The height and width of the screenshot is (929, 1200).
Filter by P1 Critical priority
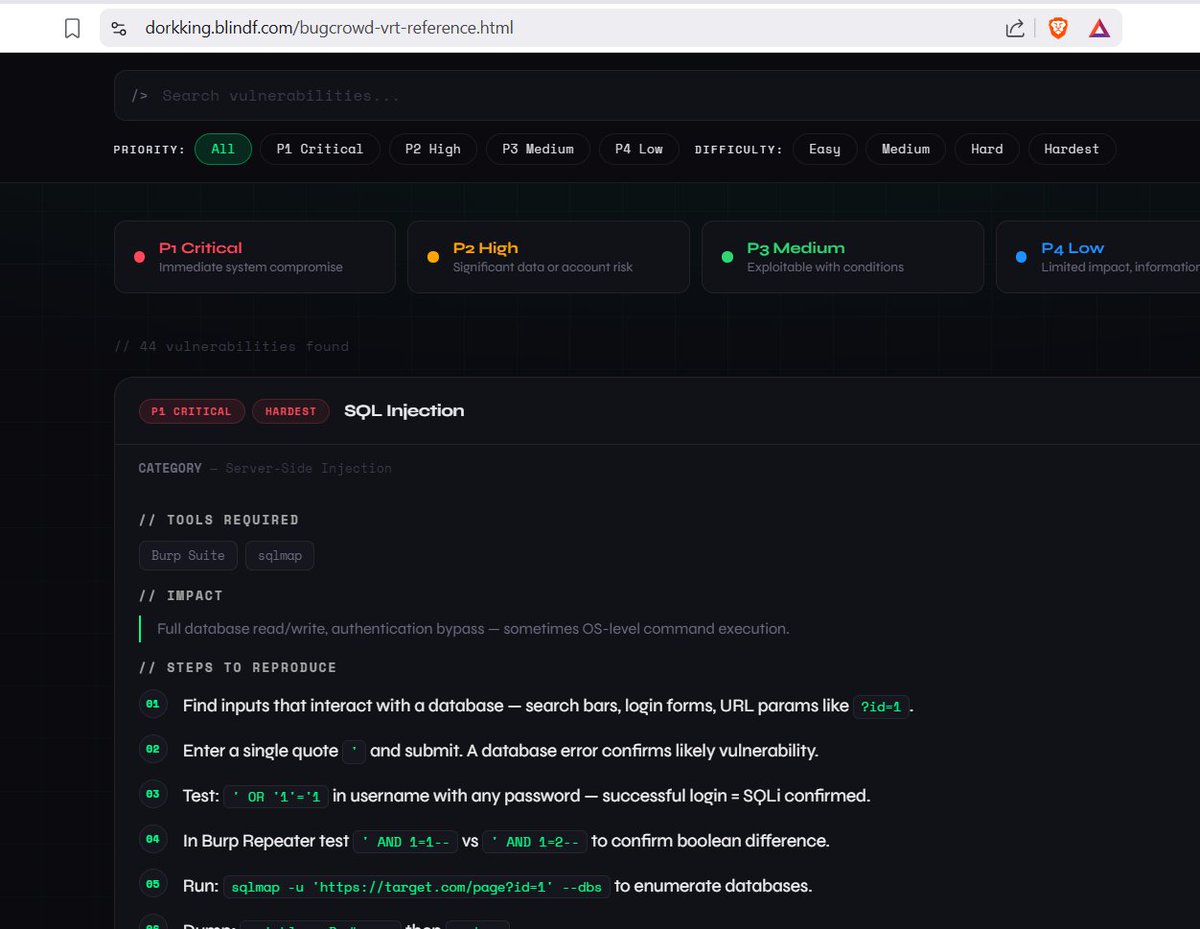320,149
